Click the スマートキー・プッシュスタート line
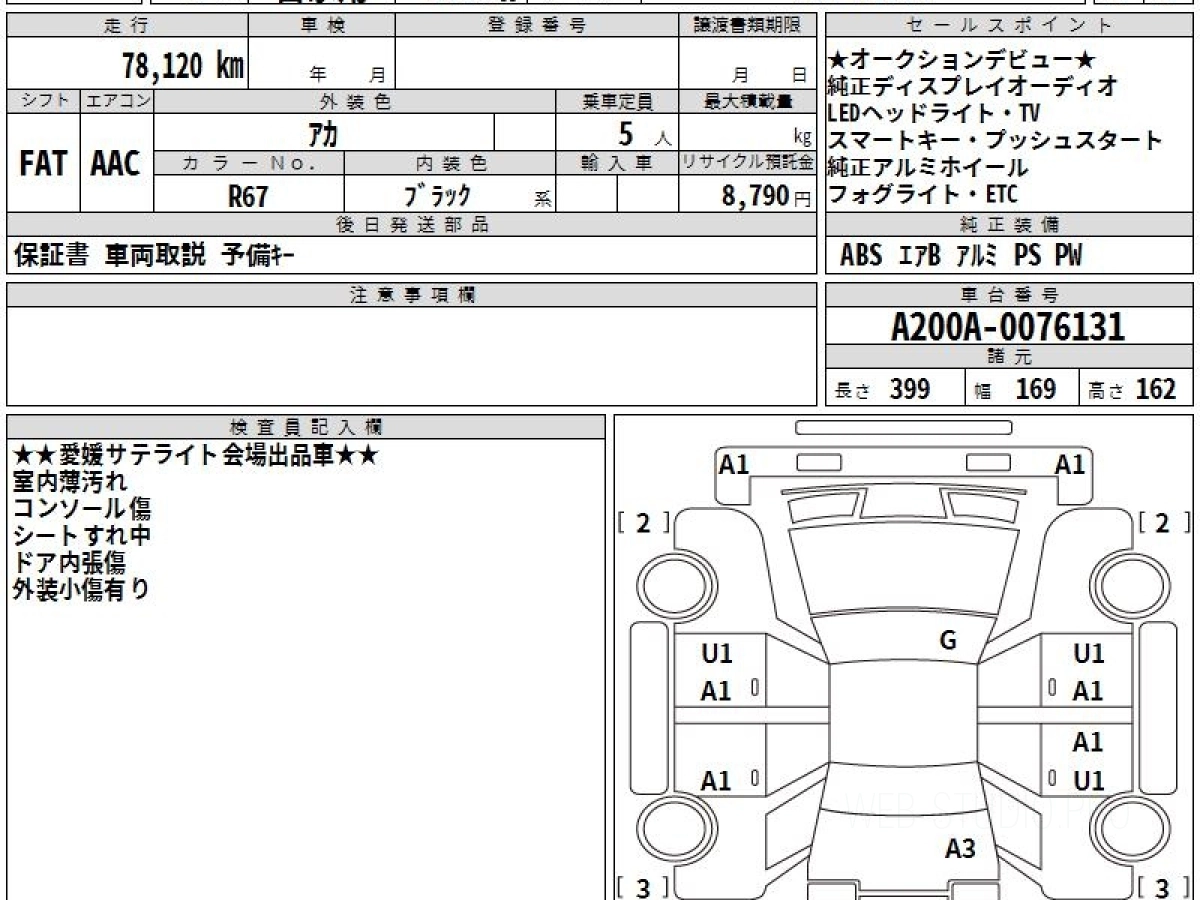 (x=995, y=140)
